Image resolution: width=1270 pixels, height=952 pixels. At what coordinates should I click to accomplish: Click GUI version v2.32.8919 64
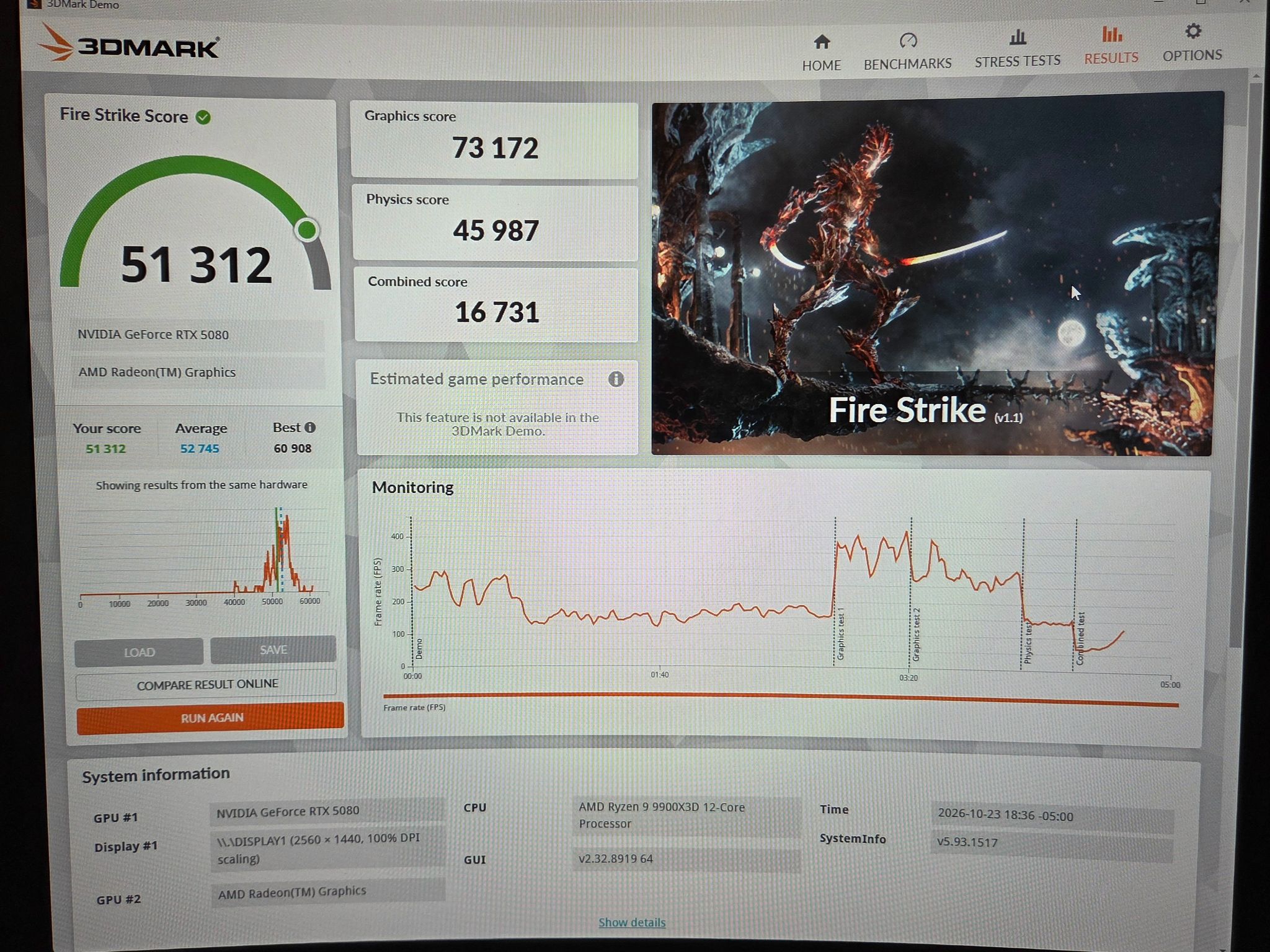[x=686, y=859]
